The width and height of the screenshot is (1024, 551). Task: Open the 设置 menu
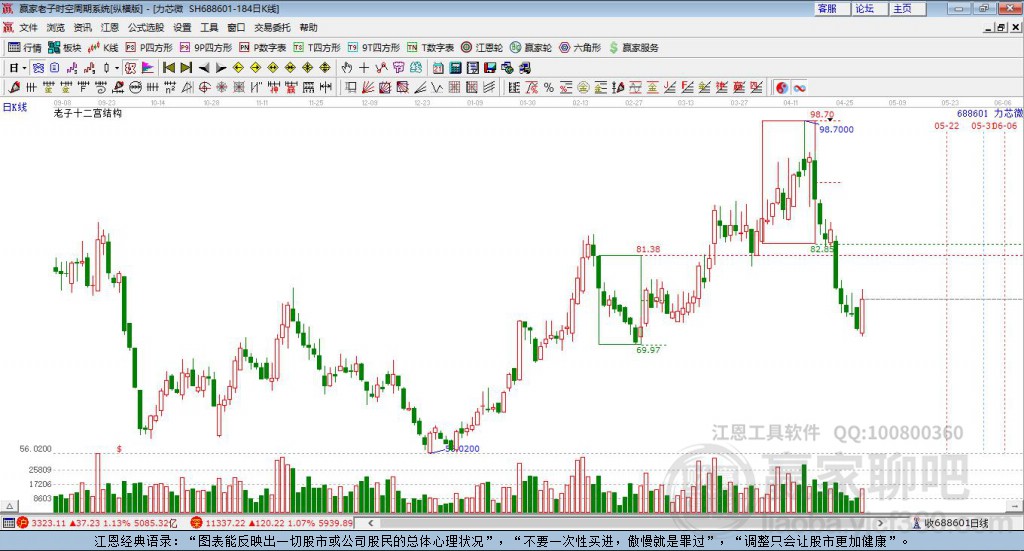coord(182,27)
